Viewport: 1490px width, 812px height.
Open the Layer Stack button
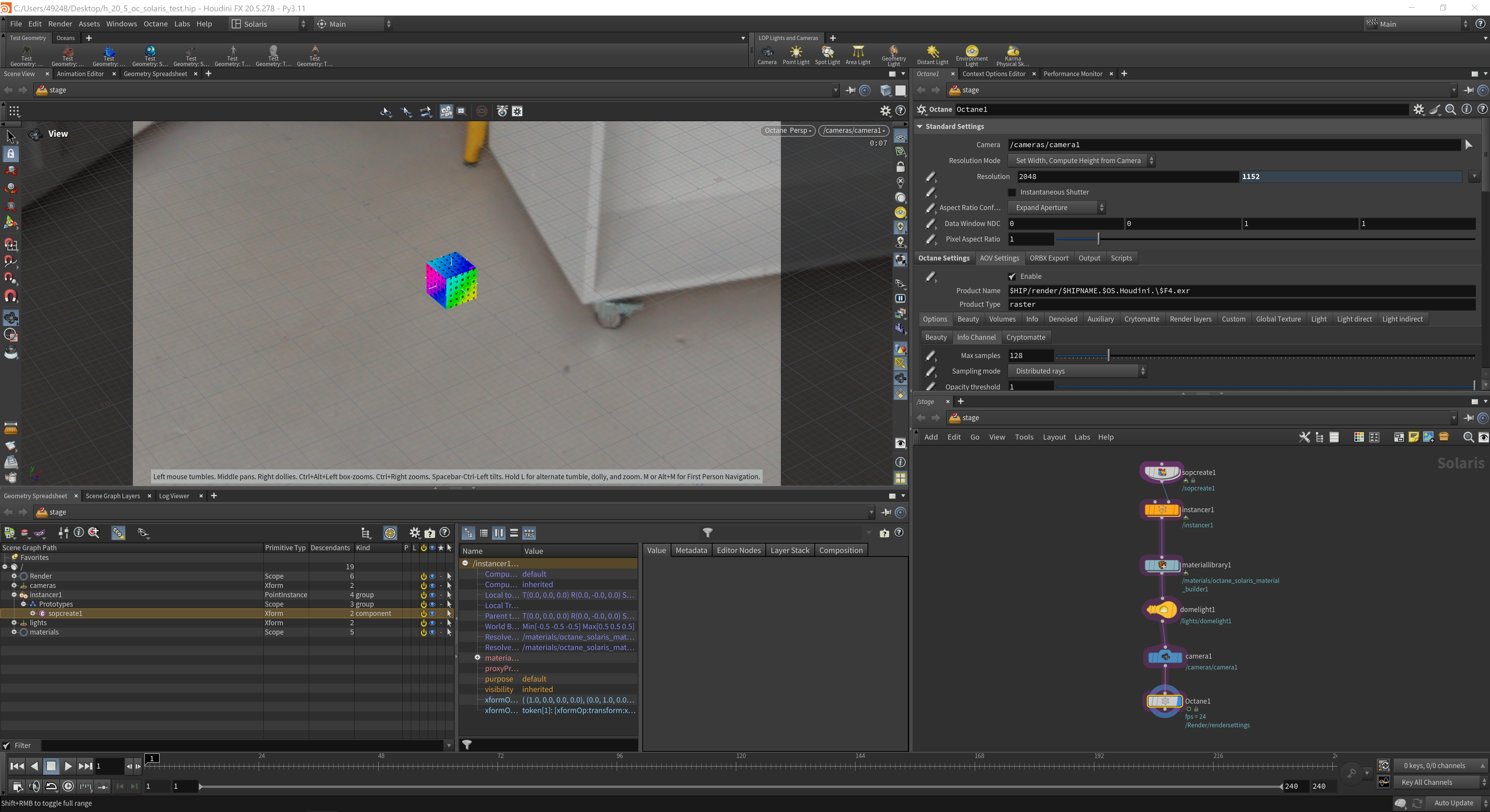pyautogui.click(x=789, y=551)
